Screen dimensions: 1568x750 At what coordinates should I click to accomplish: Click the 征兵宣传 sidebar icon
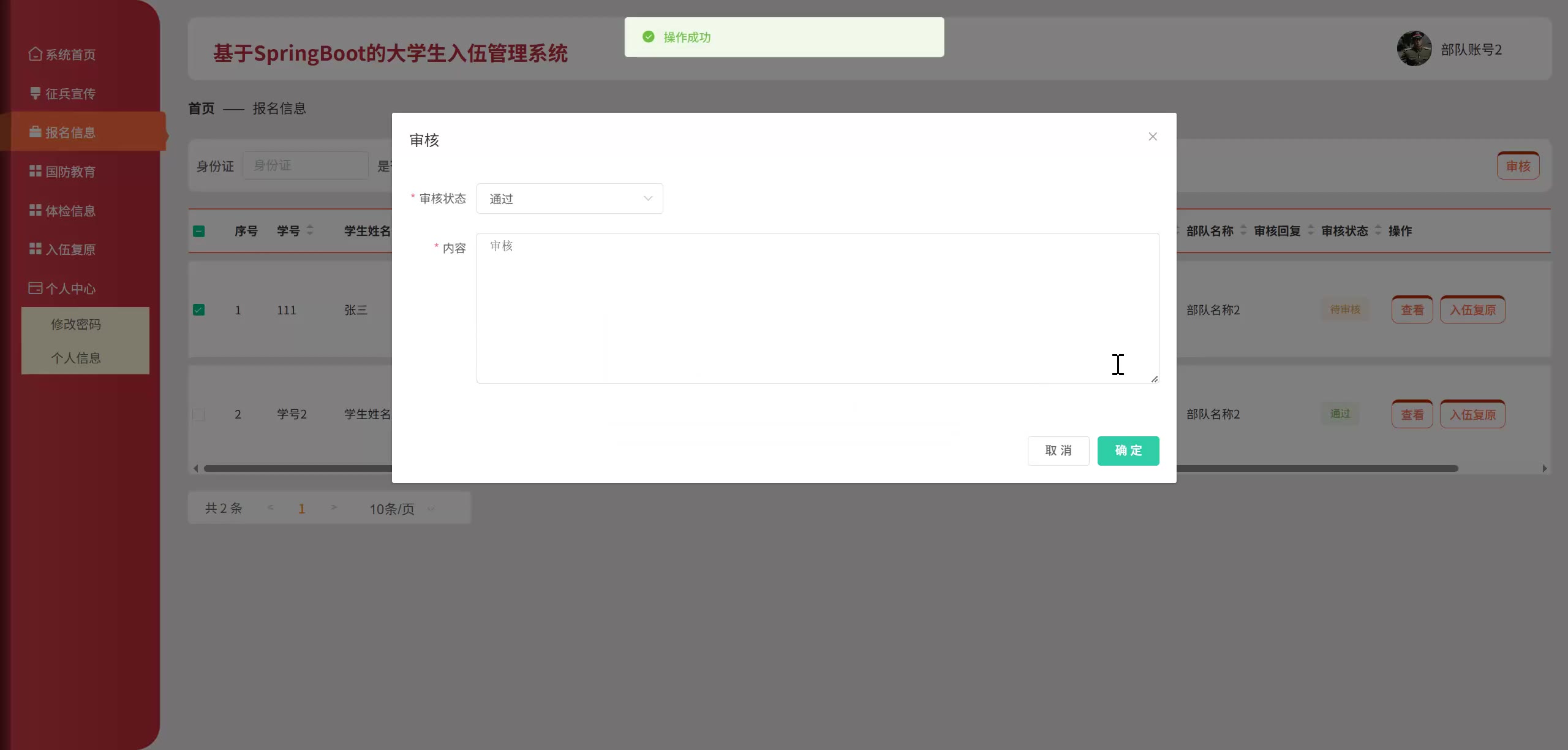[35, 93]
